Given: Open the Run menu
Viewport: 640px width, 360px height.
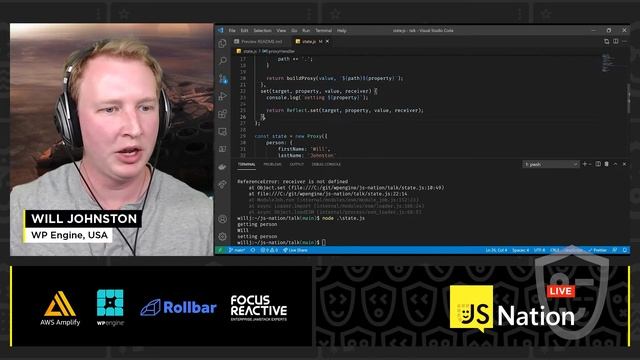Looking at the screenshot, I should tap(306, 31).
